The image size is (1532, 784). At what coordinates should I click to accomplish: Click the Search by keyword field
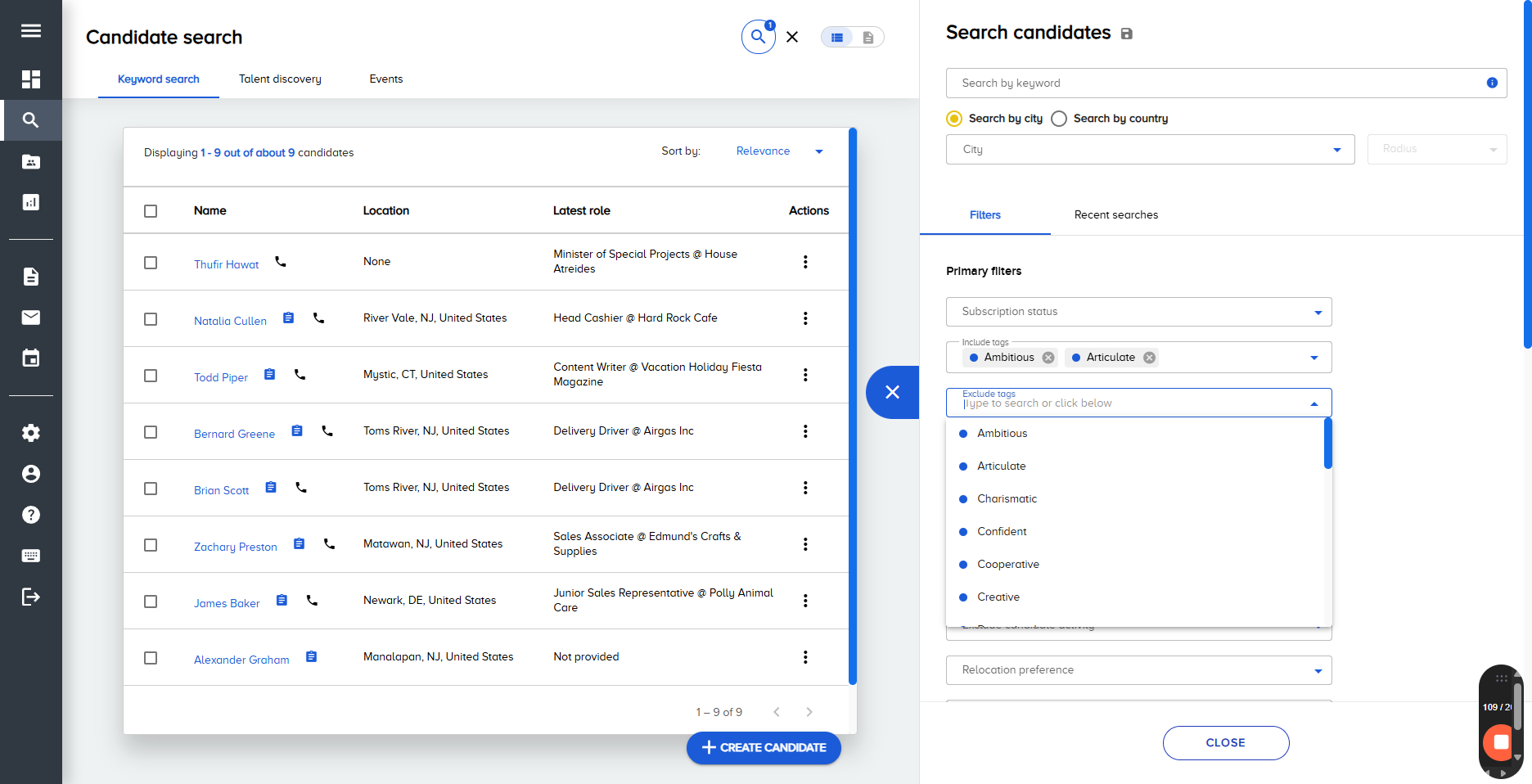1219,83
